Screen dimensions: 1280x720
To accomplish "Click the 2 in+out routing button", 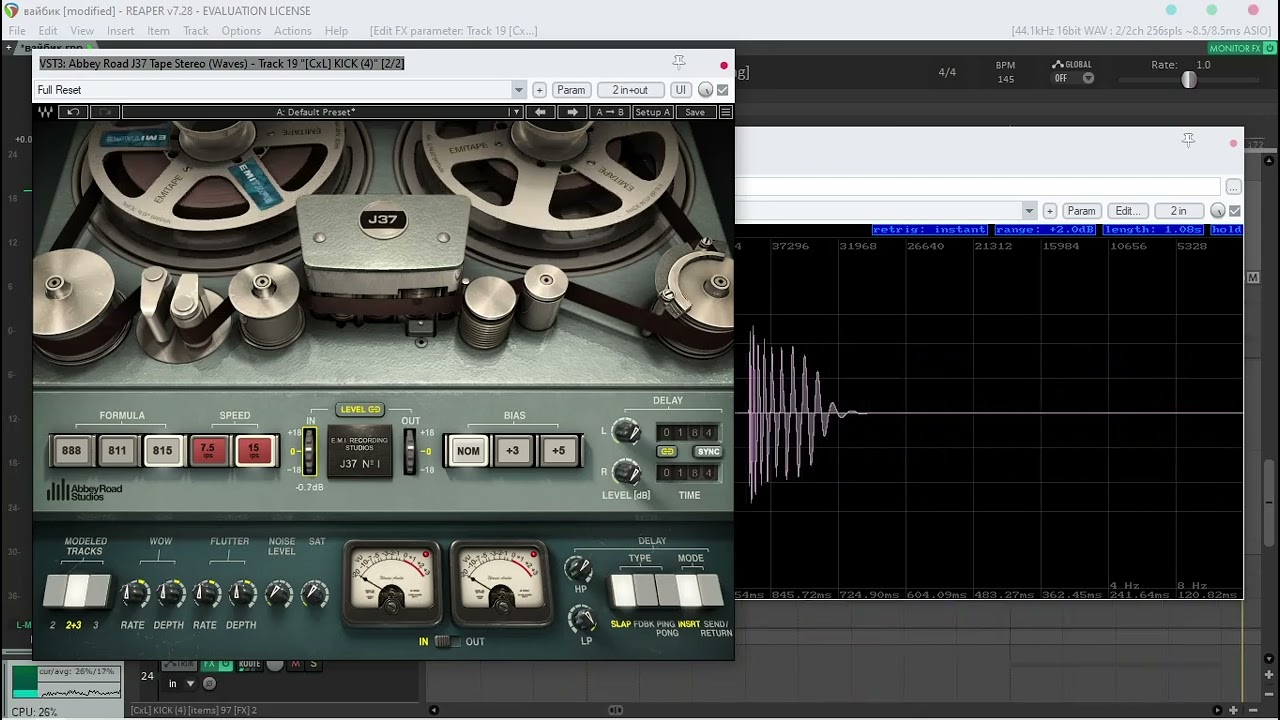I will tap(630, 90).
